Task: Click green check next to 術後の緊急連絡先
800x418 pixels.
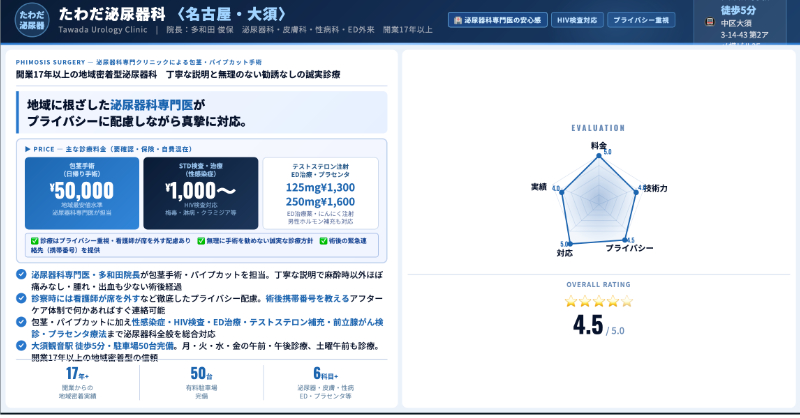Action: point(322,240)
